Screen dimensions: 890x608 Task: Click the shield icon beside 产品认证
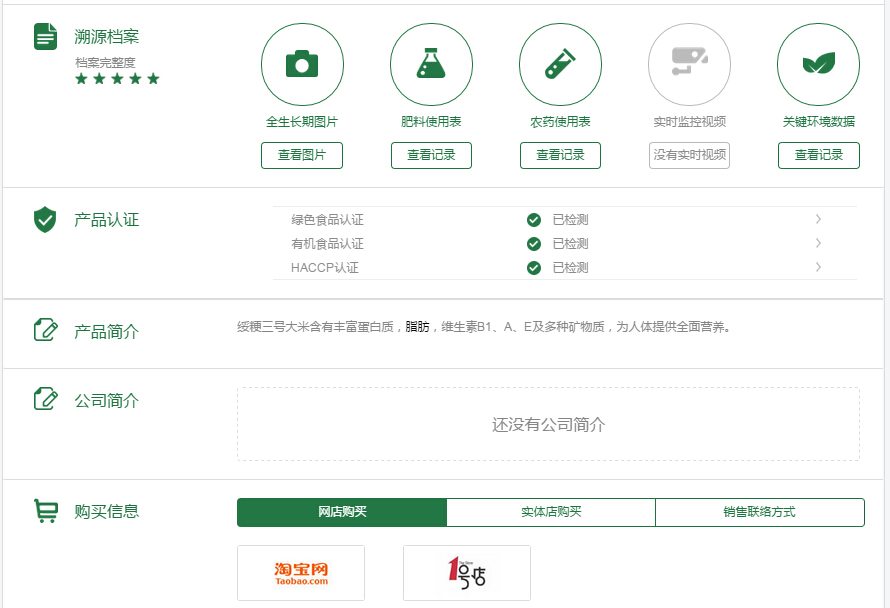click(x=45, y=220)
